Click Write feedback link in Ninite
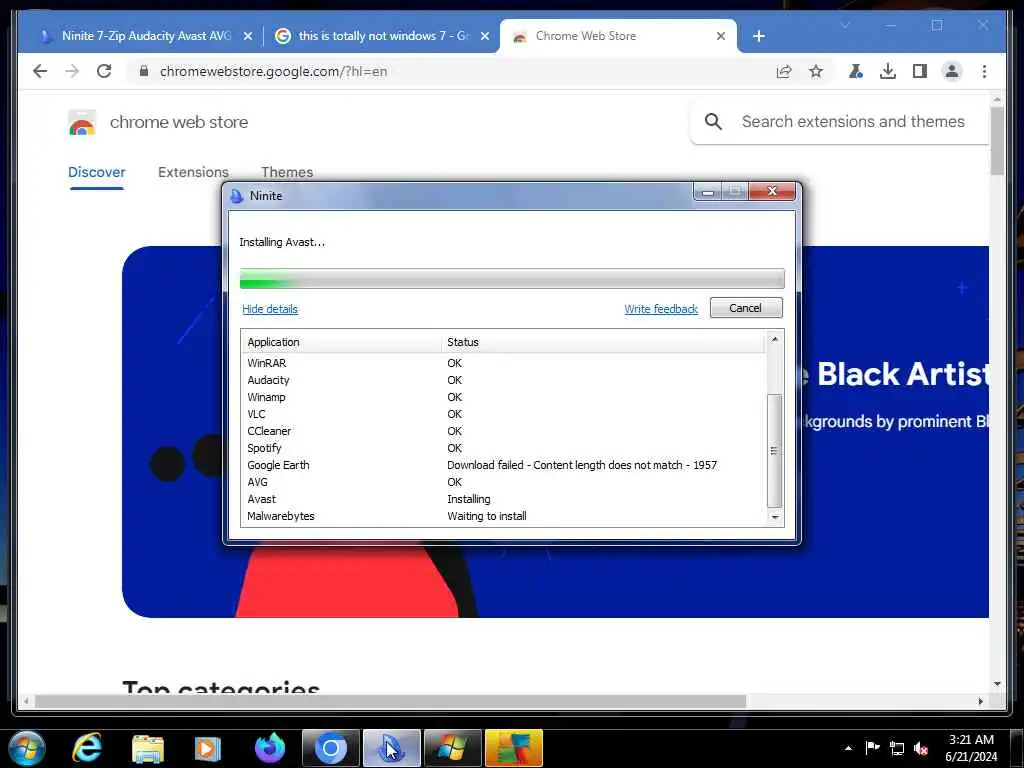This screenshot has width=1024, height=768. (661, 309)
